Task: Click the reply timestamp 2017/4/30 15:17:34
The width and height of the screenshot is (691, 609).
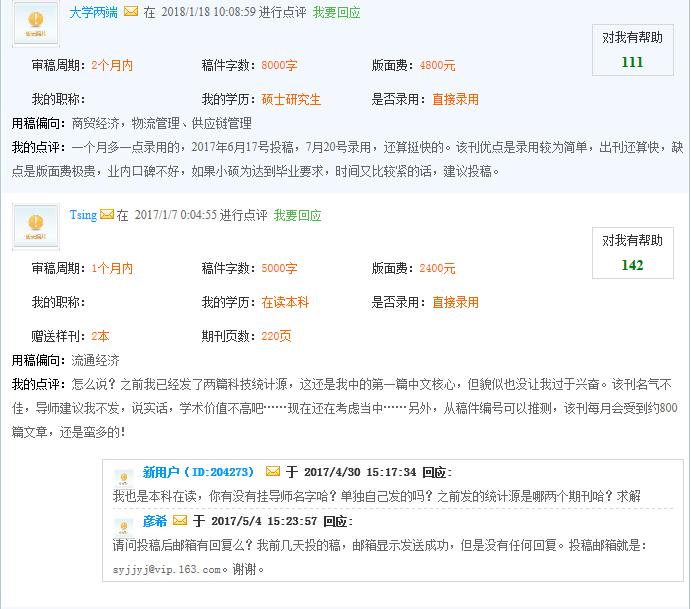Action: (360, 472)
